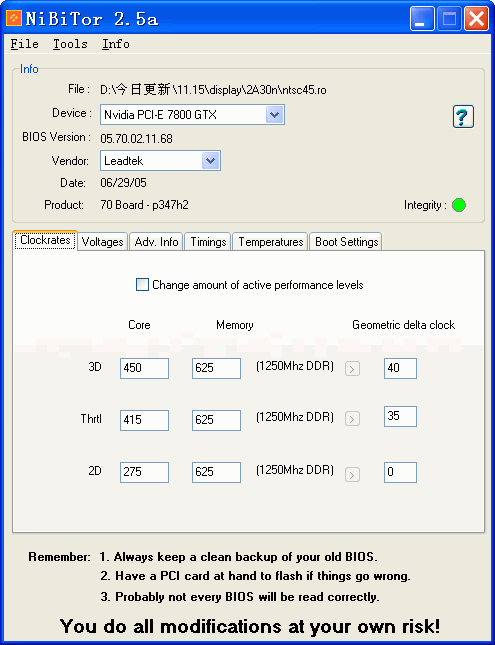Click the 2D geometric delta field
Viewport: 495px width, 645px height.
400,472
